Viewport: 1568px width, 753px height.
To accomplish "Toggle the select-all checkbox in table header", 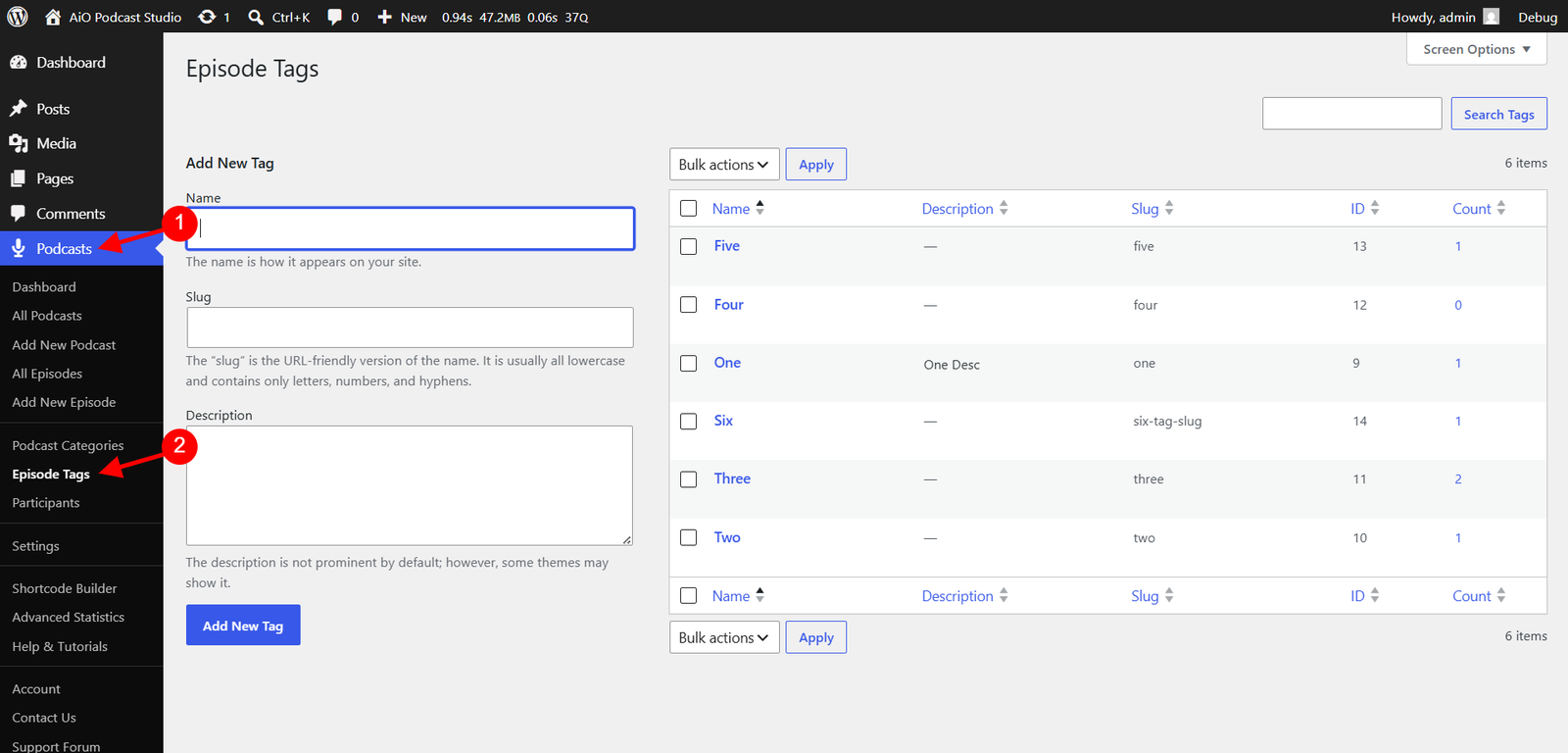I will tap(689, 209).
